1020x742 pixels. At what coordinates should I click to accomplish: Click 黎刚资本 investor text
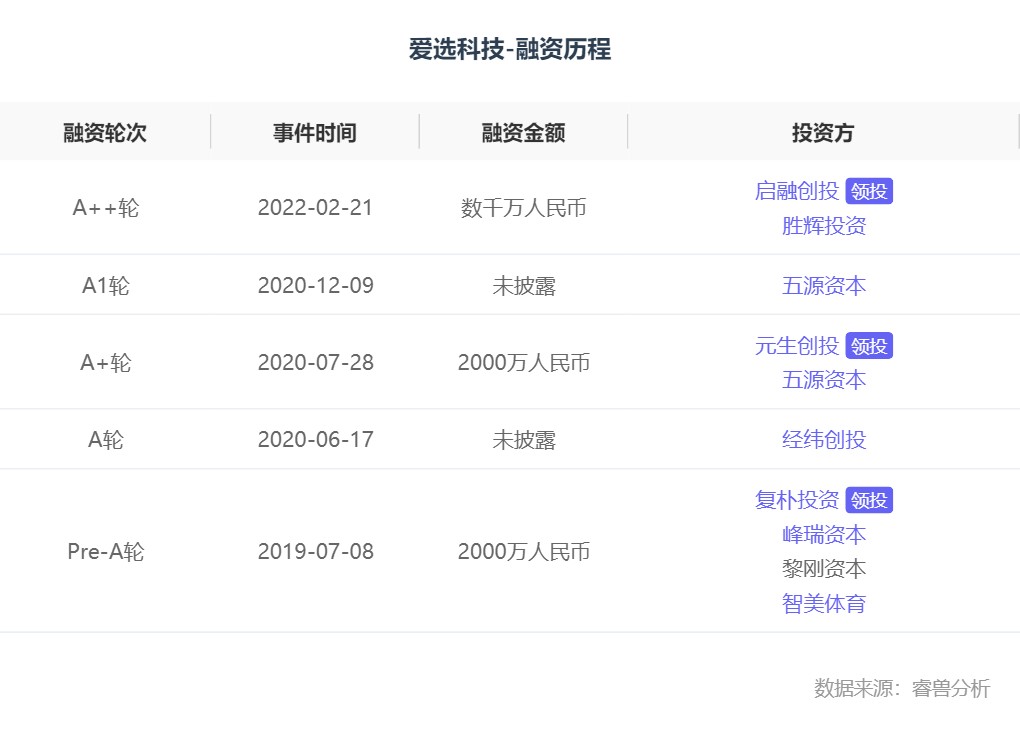tap(824, 569)
